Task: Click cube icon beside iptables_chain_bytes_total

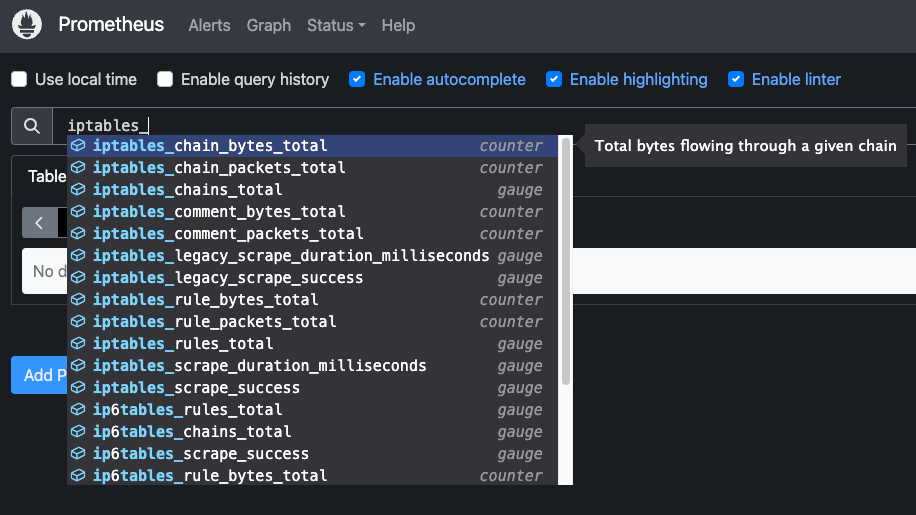Action: pos(78,145)
